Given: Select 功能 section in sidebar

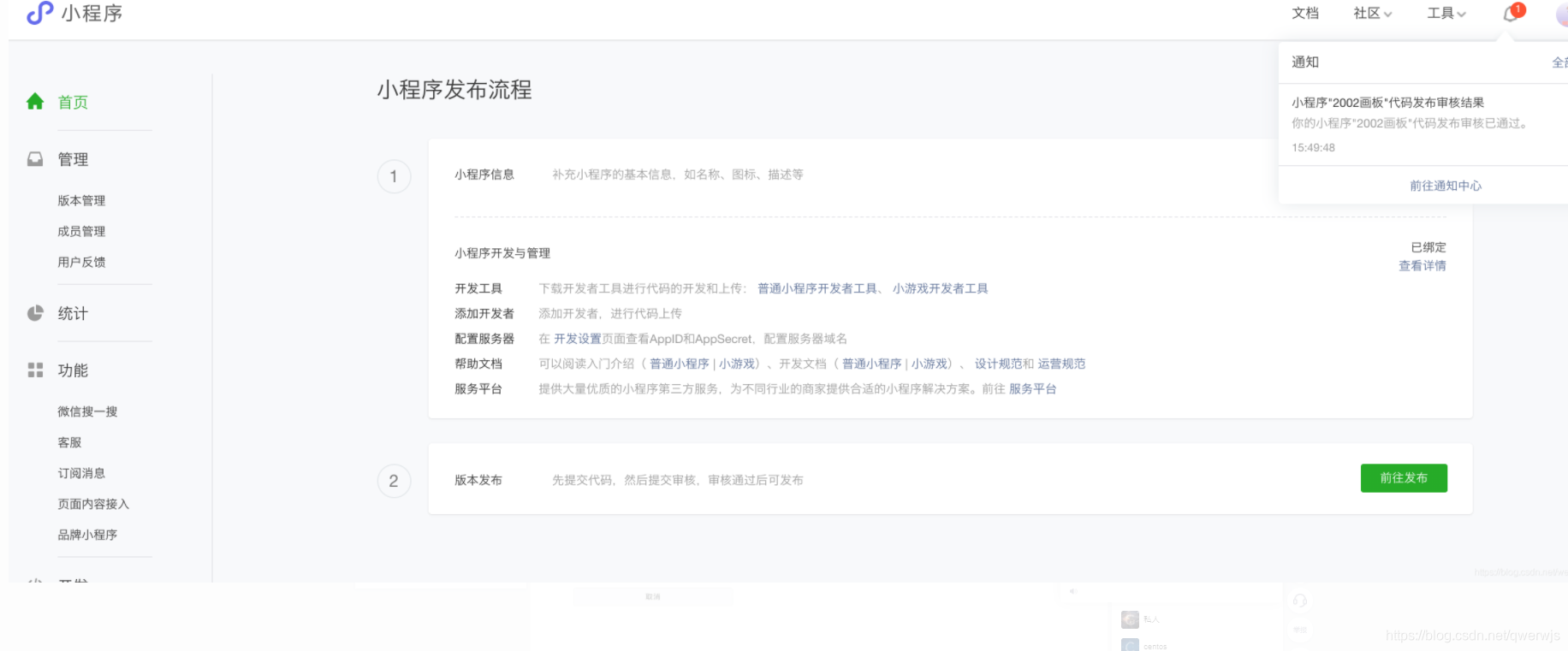Looking at the screenshot, I should [73, 370].
